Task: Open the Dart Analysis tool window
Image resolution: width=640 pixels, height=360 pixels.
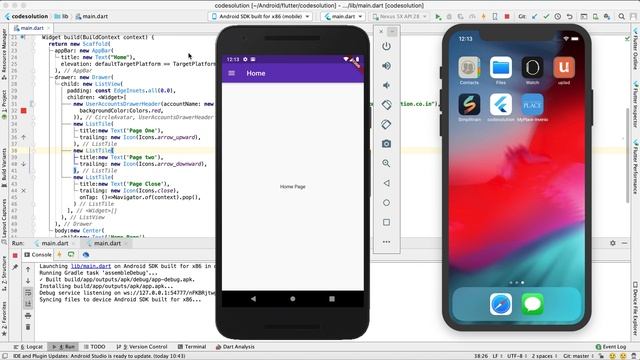Action: (x=235, y=347)
